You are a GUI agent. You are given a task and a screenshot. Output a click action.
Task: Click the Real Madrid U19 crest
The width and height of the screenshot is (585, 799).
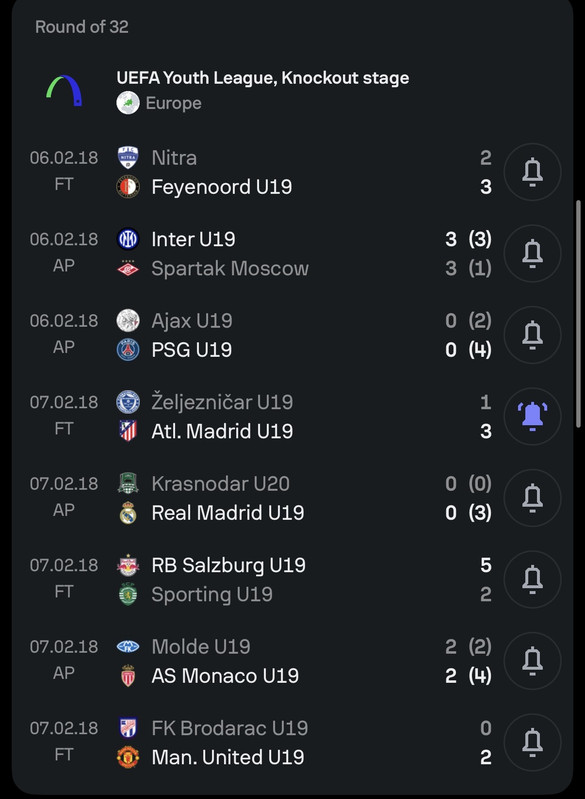pos(128,513)
